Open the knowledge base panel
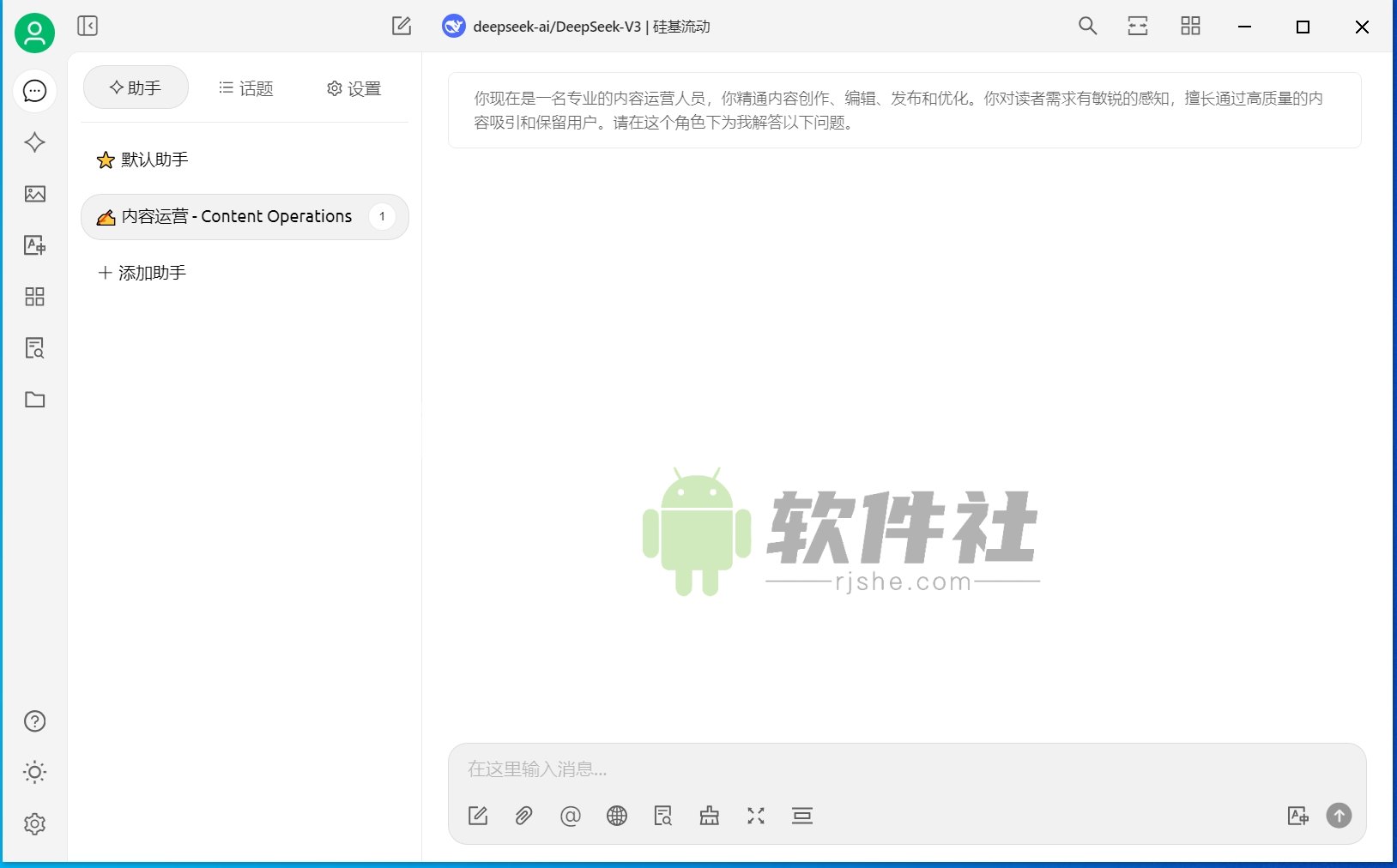This screenshot has height=868, width=1397. click(34, 348)
